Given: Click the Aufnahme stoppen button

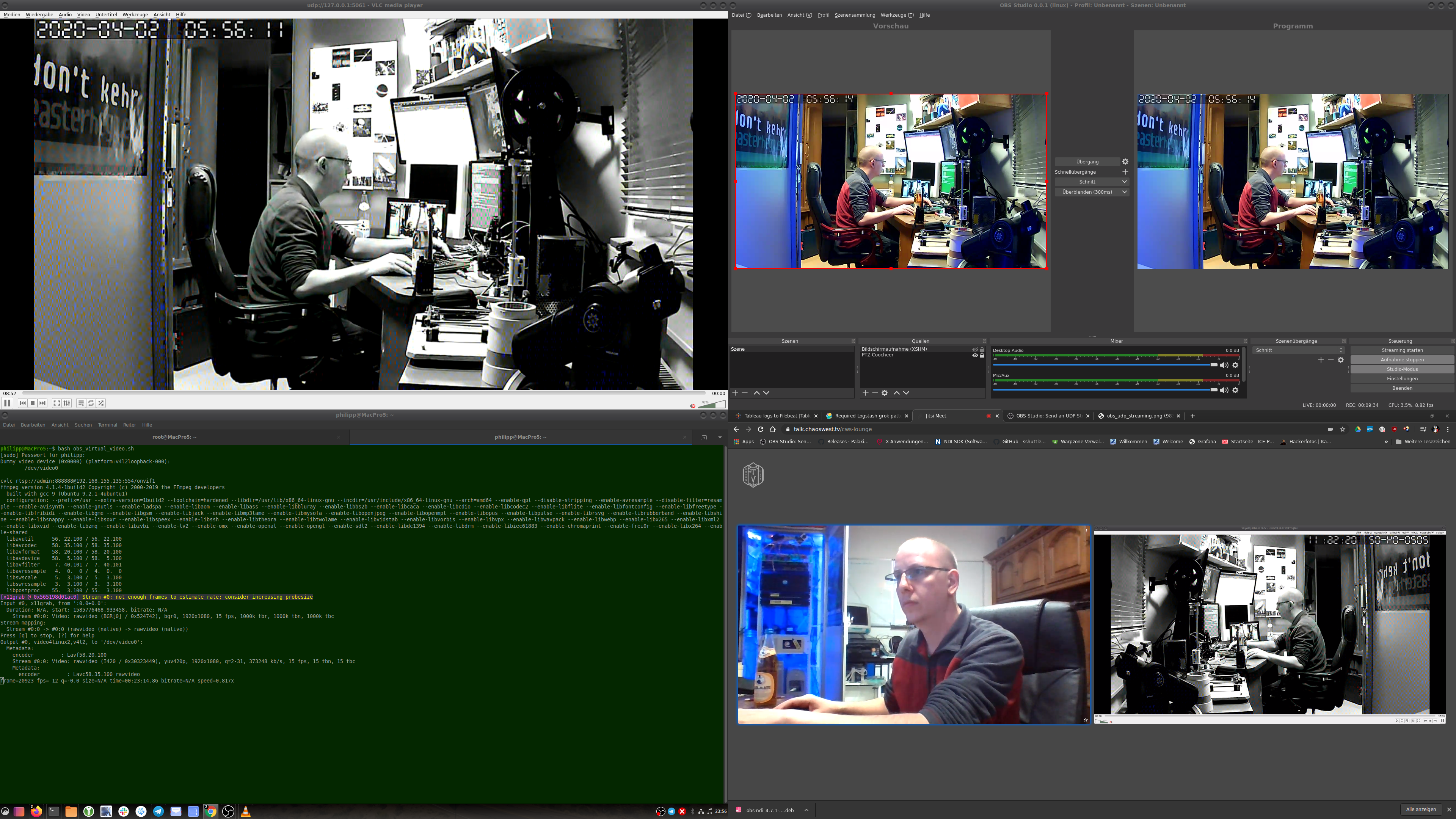Looking at the screenshot, I should point(1402,359).
